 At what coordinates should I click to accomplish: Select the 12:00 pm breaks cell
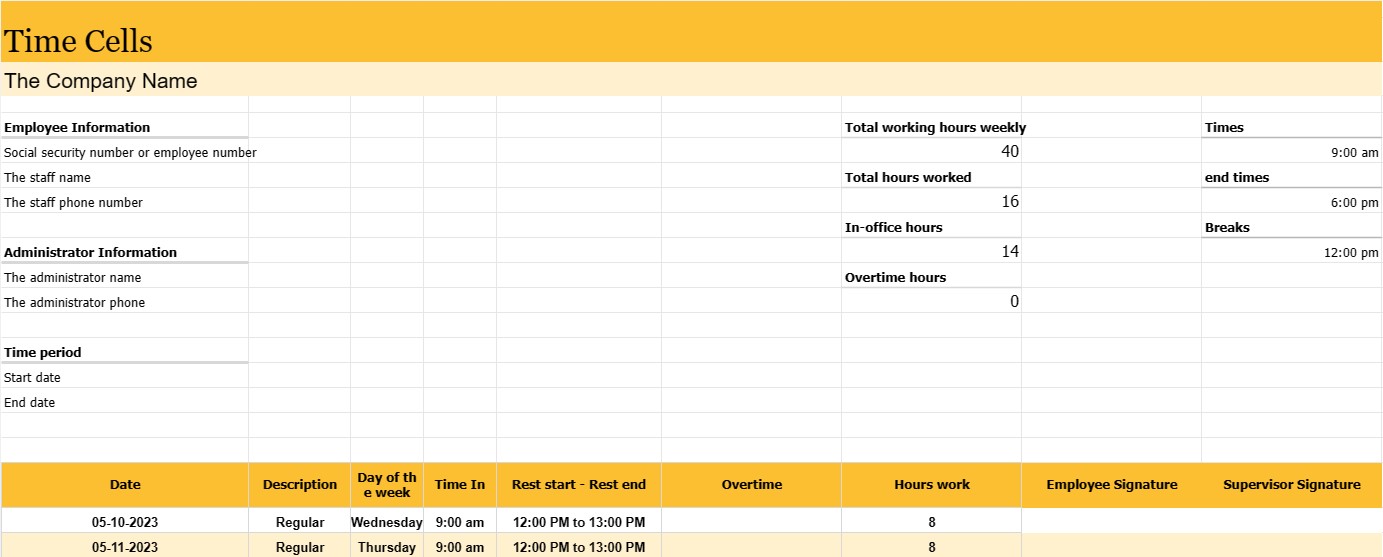coord(1350,252)
